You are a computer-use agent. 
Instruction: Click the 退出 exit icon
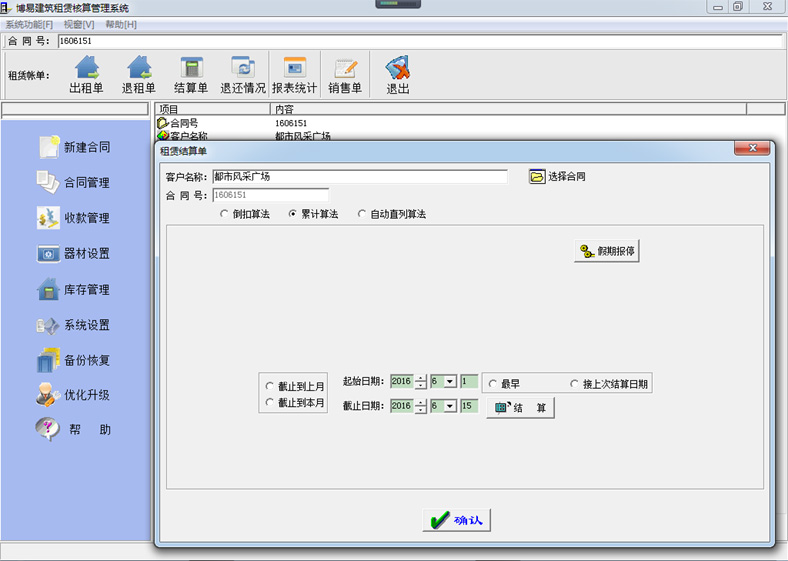[x=398, y=68]
